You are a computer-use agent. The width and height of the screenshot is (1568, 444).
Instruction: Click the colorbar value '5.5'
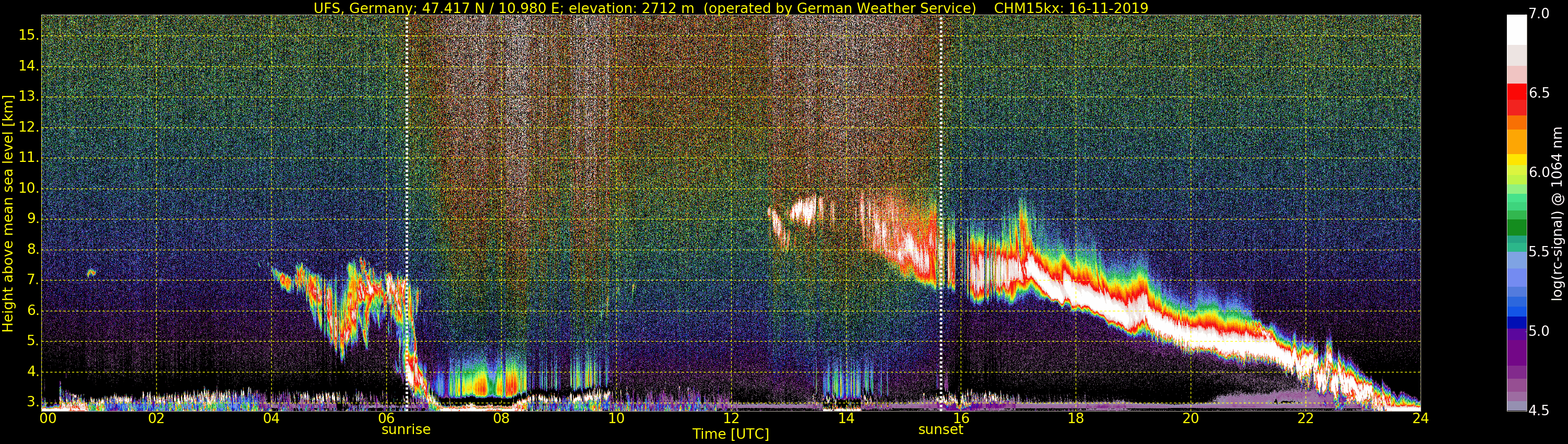pos(1539,252)
